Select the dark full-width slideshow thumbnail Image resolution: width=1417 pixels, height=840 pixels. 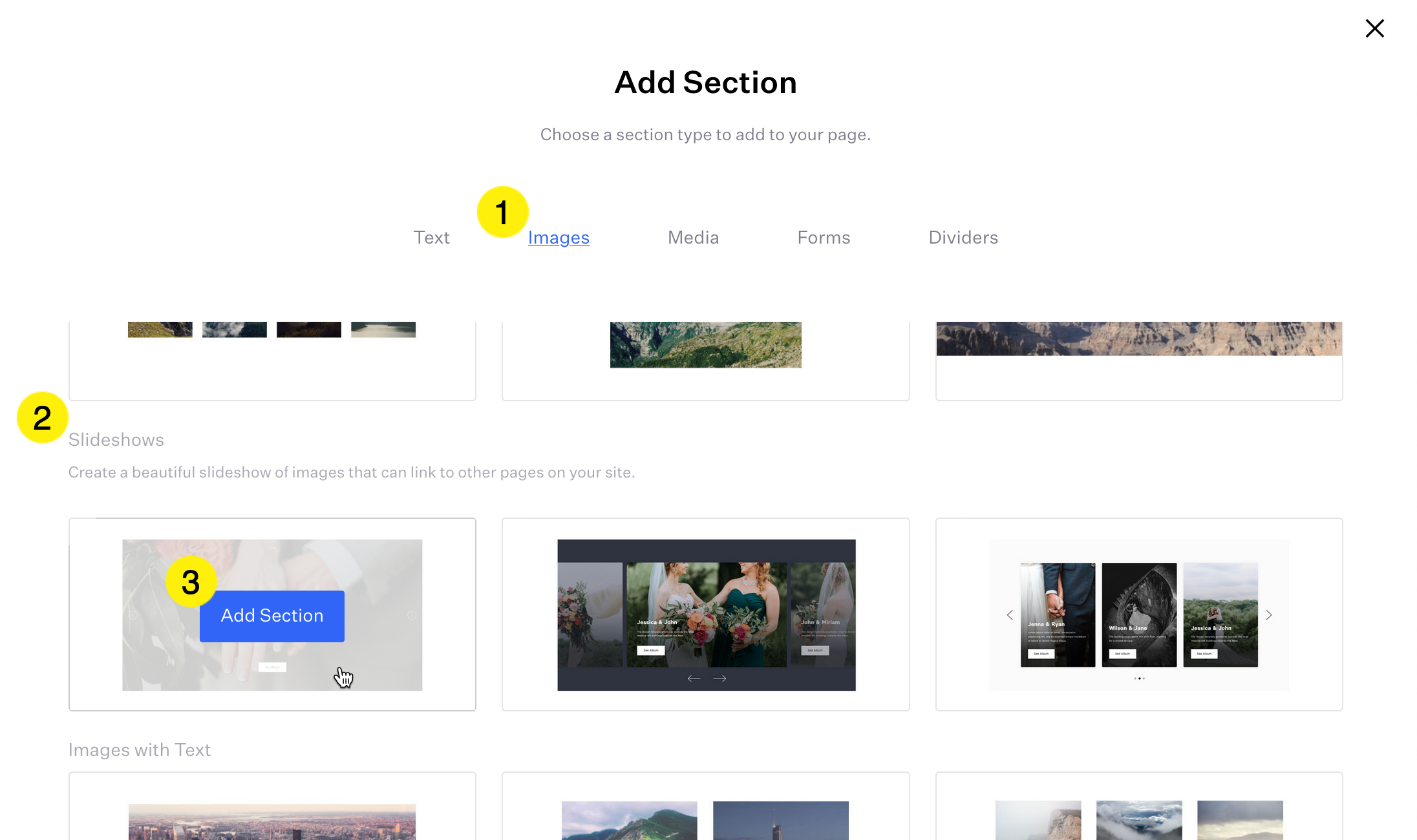[x=706, y=614]
